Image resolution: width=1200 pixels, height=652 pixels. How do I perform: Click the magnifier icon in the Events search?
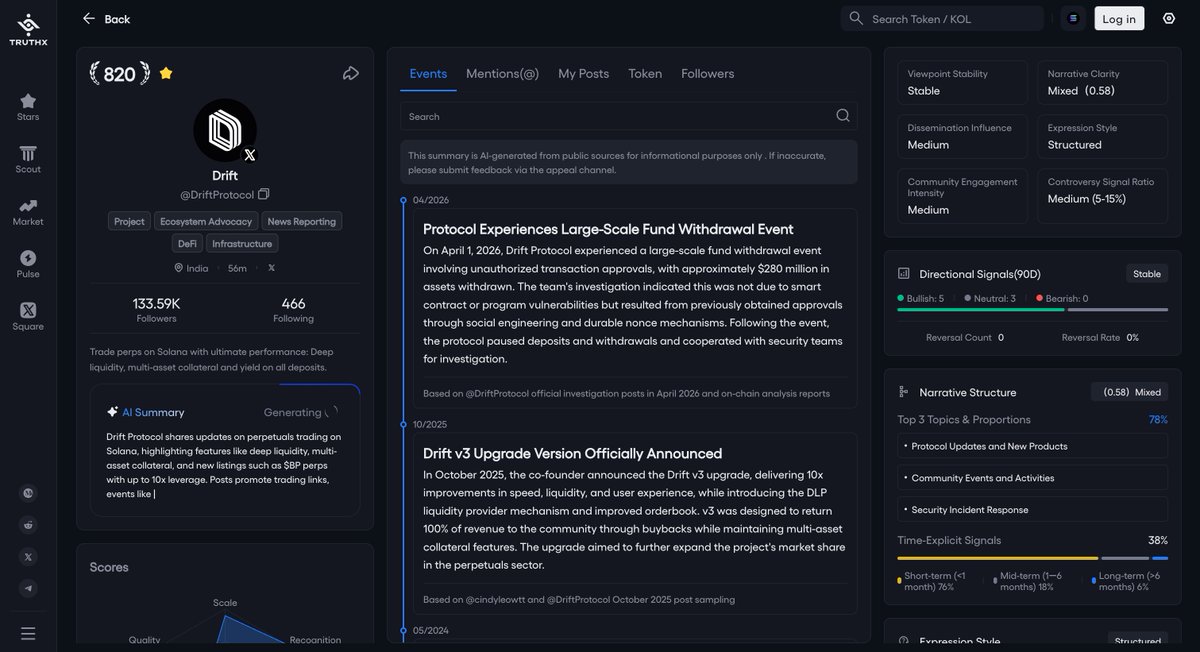pos(843,116)
